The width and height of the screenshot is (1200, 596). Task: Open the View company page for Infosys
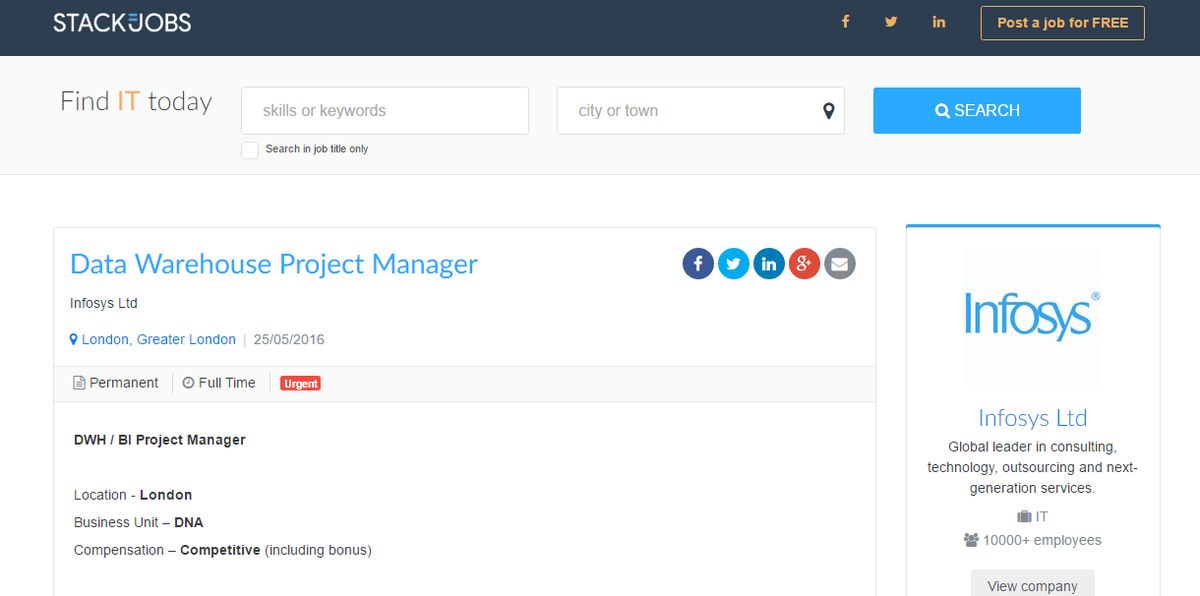click(1032, 585)
